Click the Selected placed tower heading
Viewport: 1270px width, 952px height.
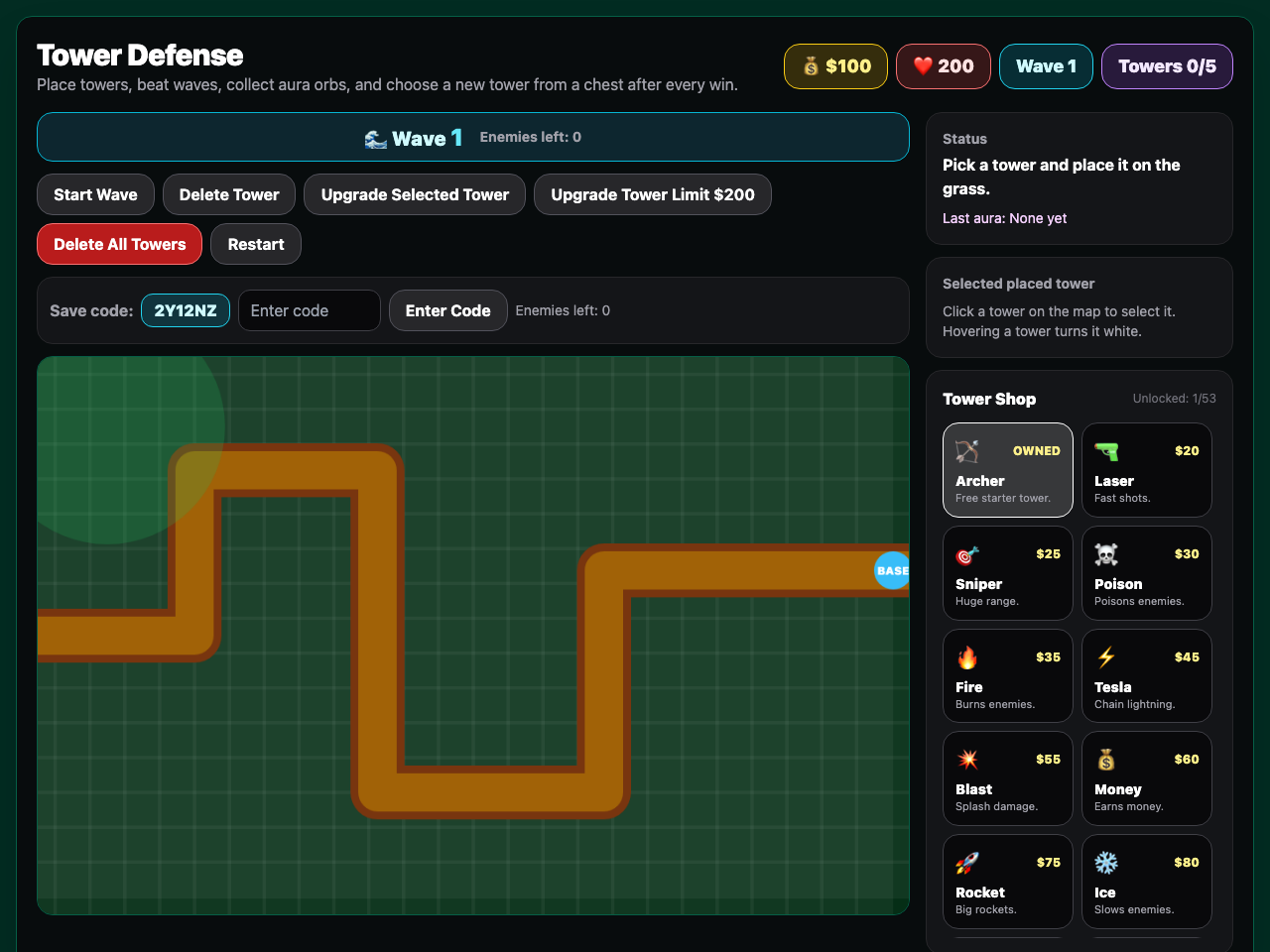click(x=1018, y=284)
